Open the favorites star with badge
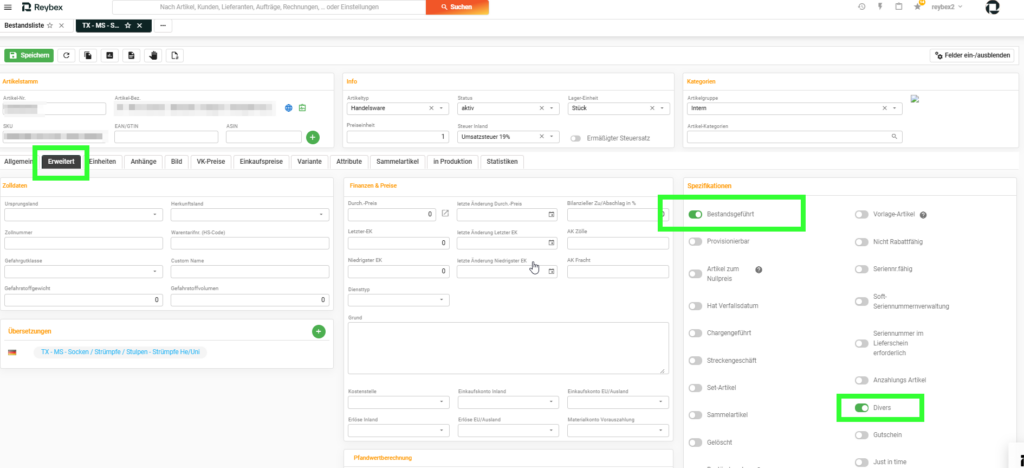Image resolution: width=1024 pixels, height=468 pixels. (918, 7)
